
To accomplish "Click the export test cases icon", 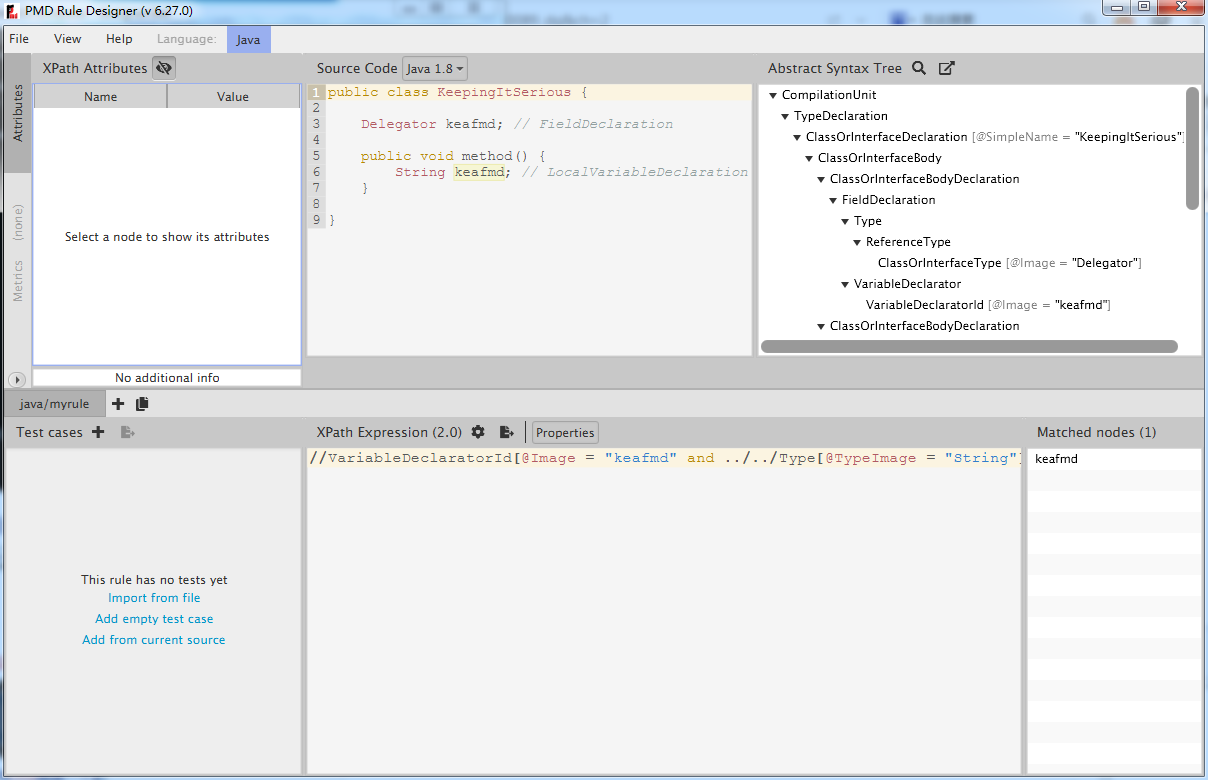I will pyautogui.click(x=127, y=432).
